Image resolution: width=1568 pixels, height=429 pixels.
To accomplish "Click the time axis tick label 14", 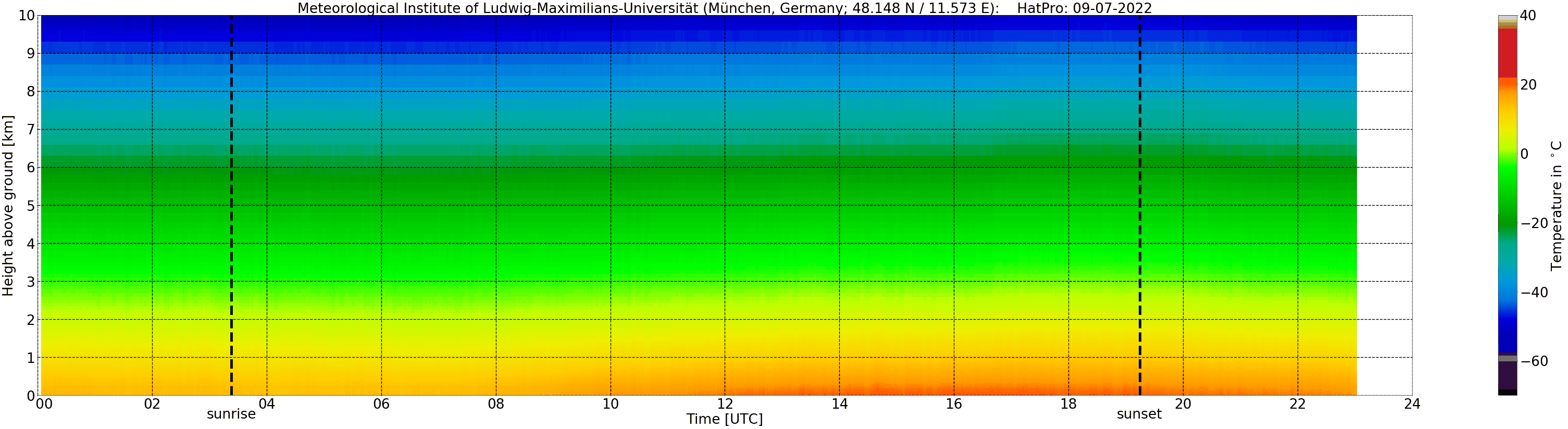I will tap(839, 404).
